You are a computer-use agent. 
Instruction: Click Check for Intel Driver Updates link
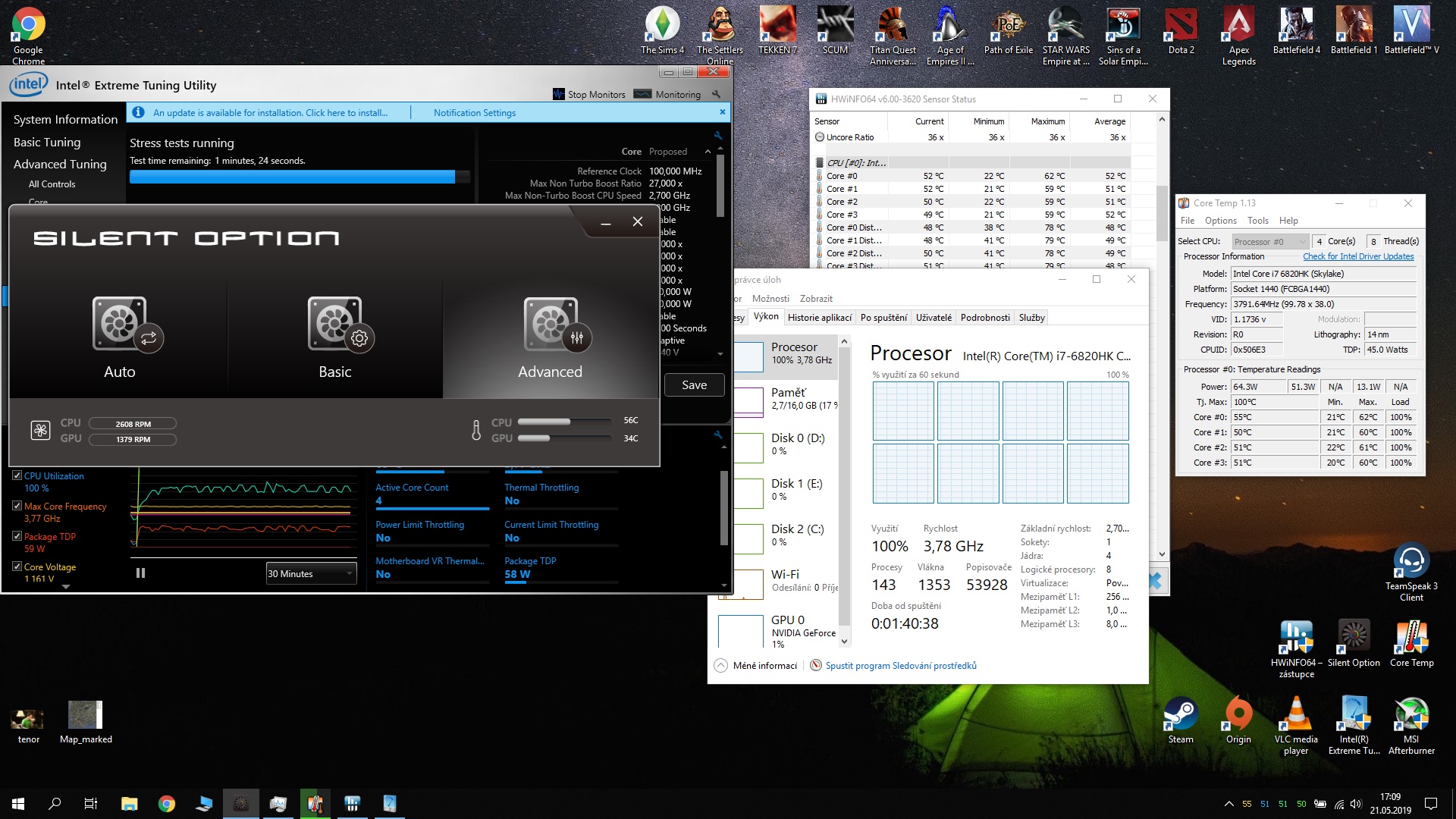pos(1358,256)
